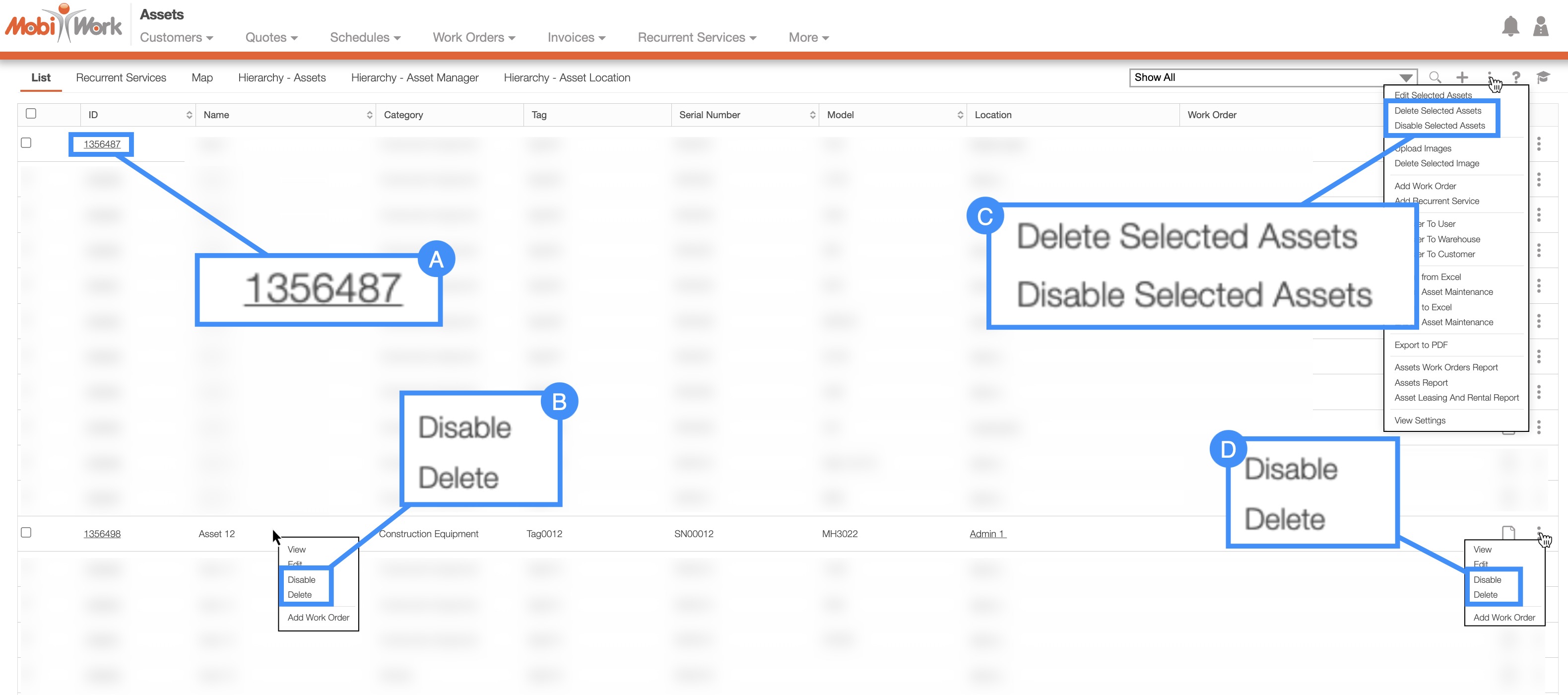Click the search magnifier icon
The width and height of the screenshot is (1568, 695).
point(1435,77)
